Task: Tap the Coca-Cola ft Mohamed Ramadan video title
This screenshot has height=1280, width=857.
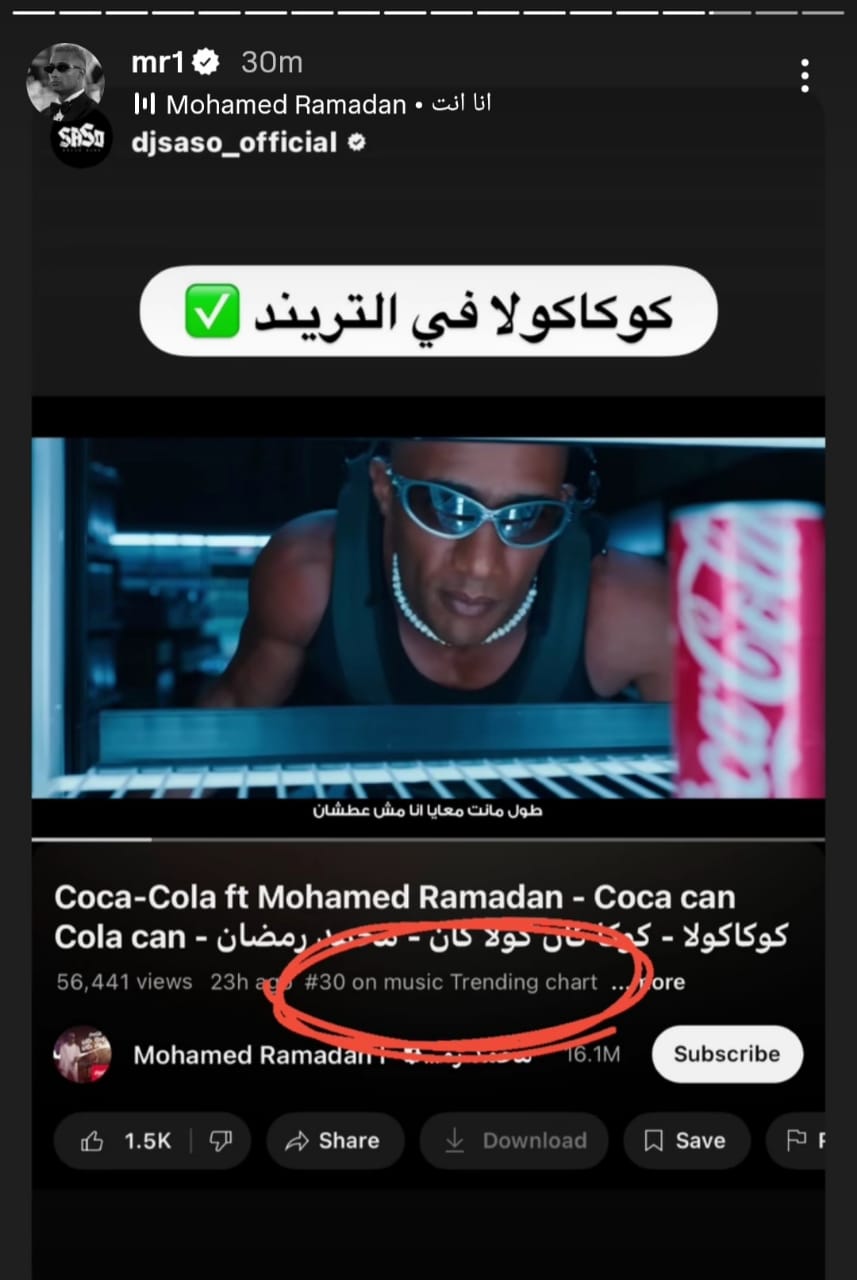Action: [x=421, y=916]
